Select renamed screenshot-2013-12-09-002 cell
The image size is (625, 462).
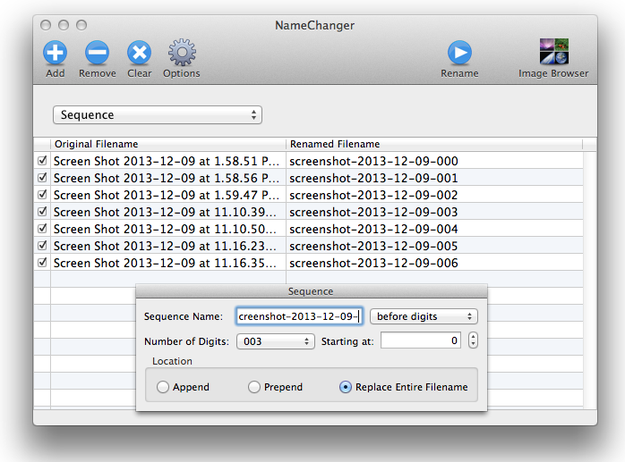click(x=434, y=195)
